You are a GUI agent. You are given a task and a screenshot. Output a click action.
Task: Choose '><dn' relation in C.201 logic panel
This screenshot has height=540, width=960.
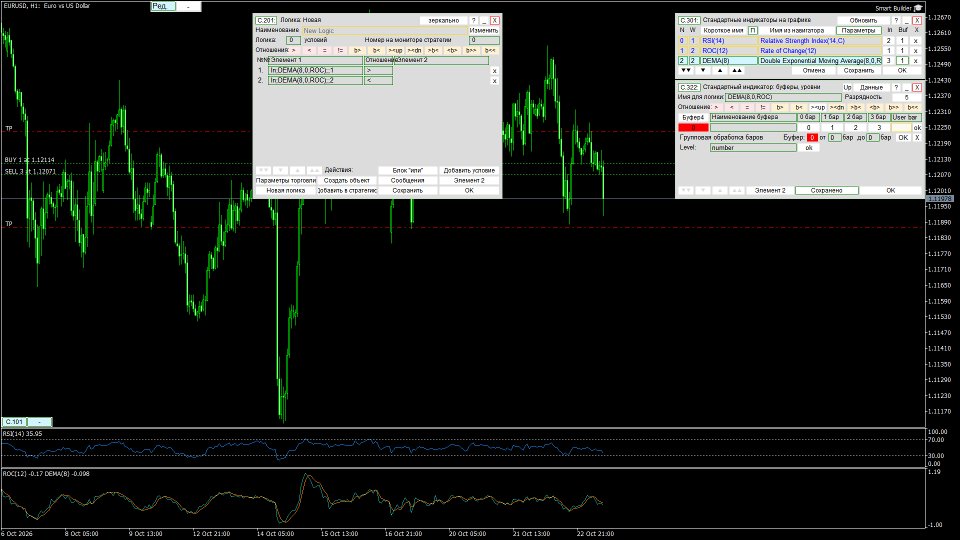(414, 50)
